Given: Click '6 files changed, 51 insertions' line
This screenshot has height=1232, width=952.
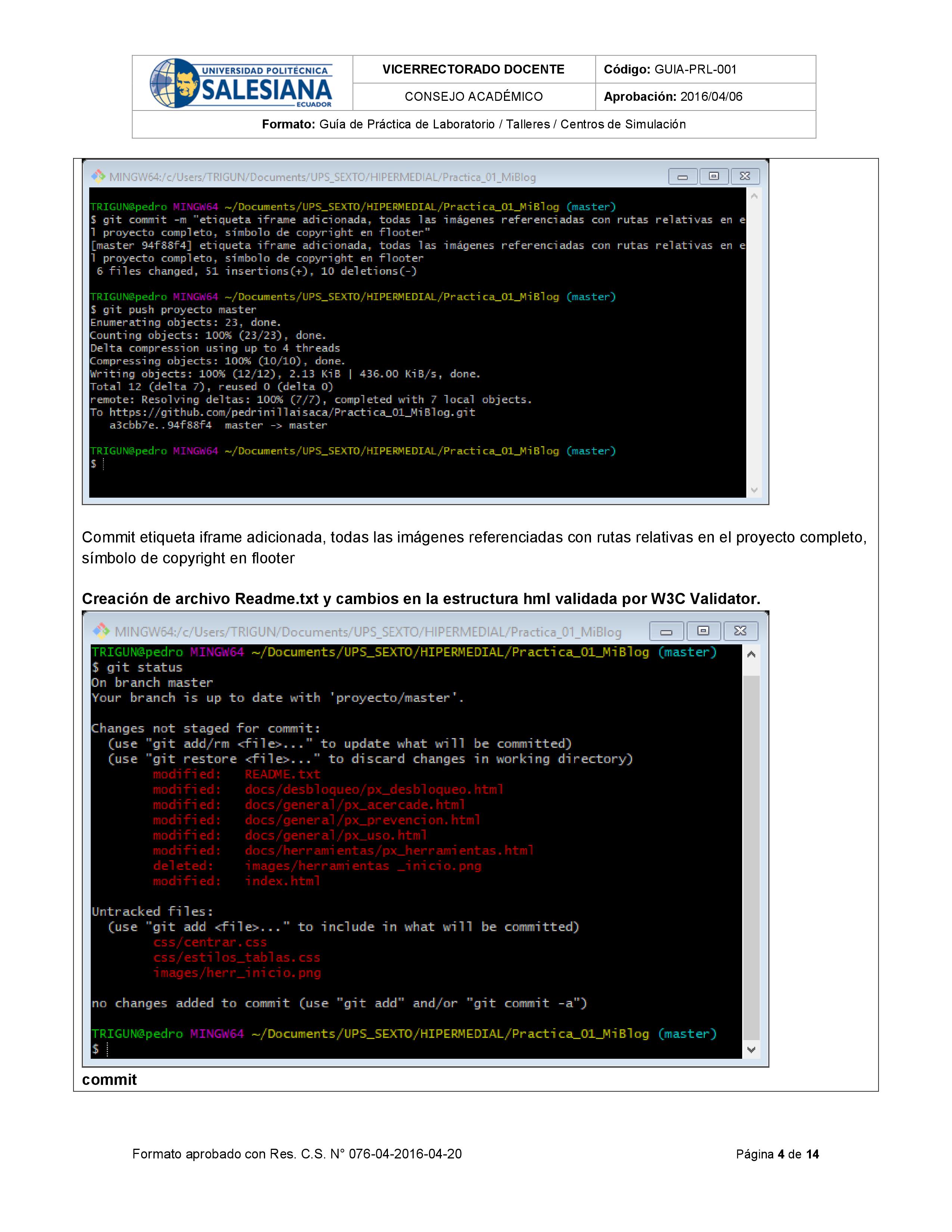Looking at the screenshot, I should pos(256,271).
